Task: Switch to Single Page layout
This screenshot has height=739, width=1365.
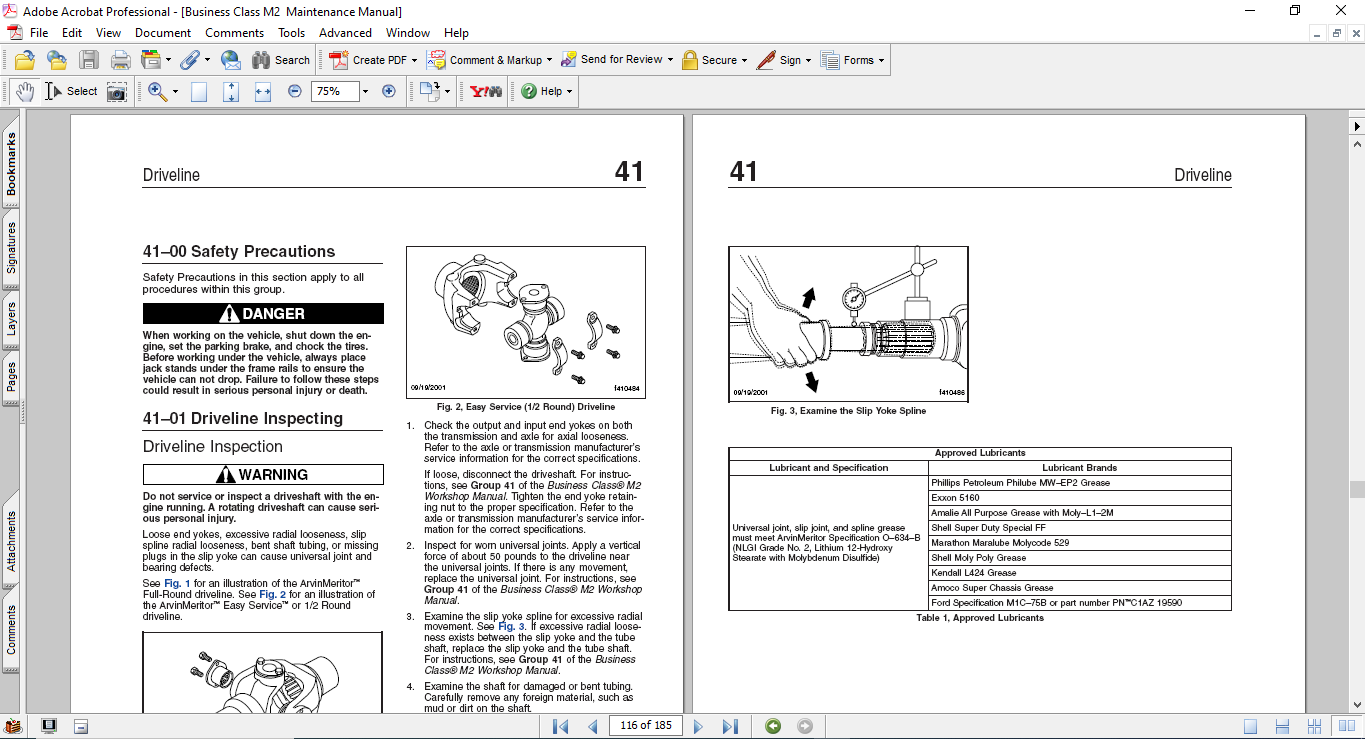Action: click(x=1250, y=726)
